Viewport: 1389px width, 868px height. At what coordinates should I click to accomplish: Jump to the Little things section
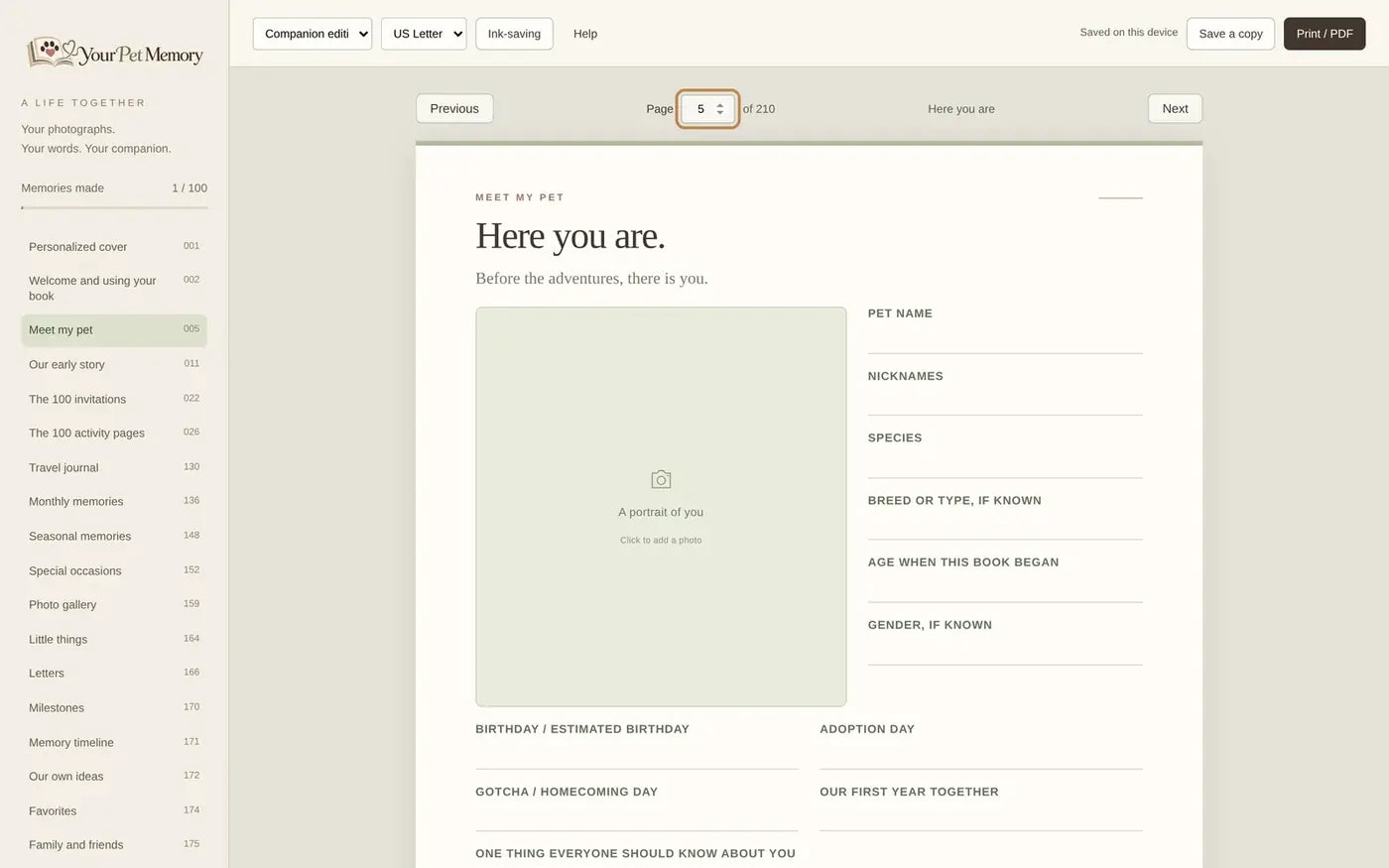pos(114,639)
